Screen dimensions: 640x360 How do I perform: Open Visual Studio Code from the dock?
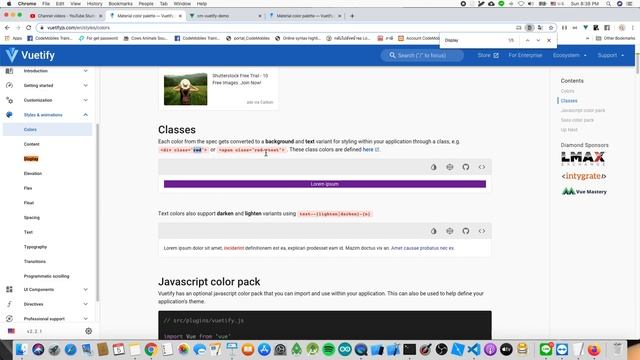(474, 349)
